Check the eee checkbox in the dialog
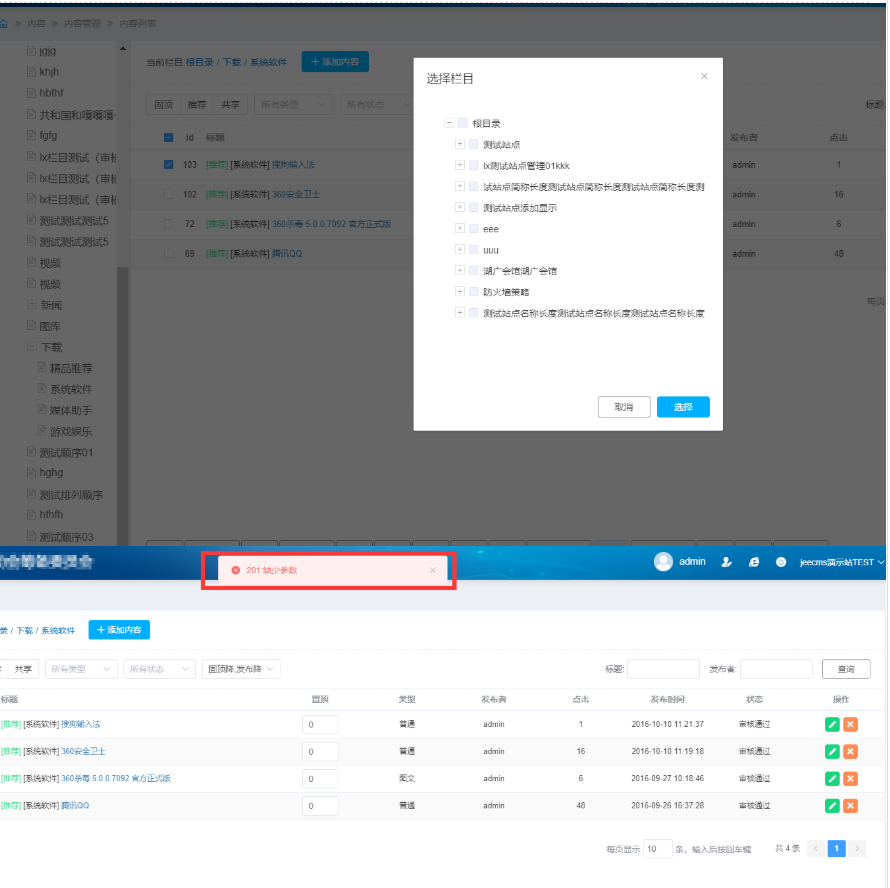Image resolution: width=890 pixels, height=888 pixels. (473, 228)
